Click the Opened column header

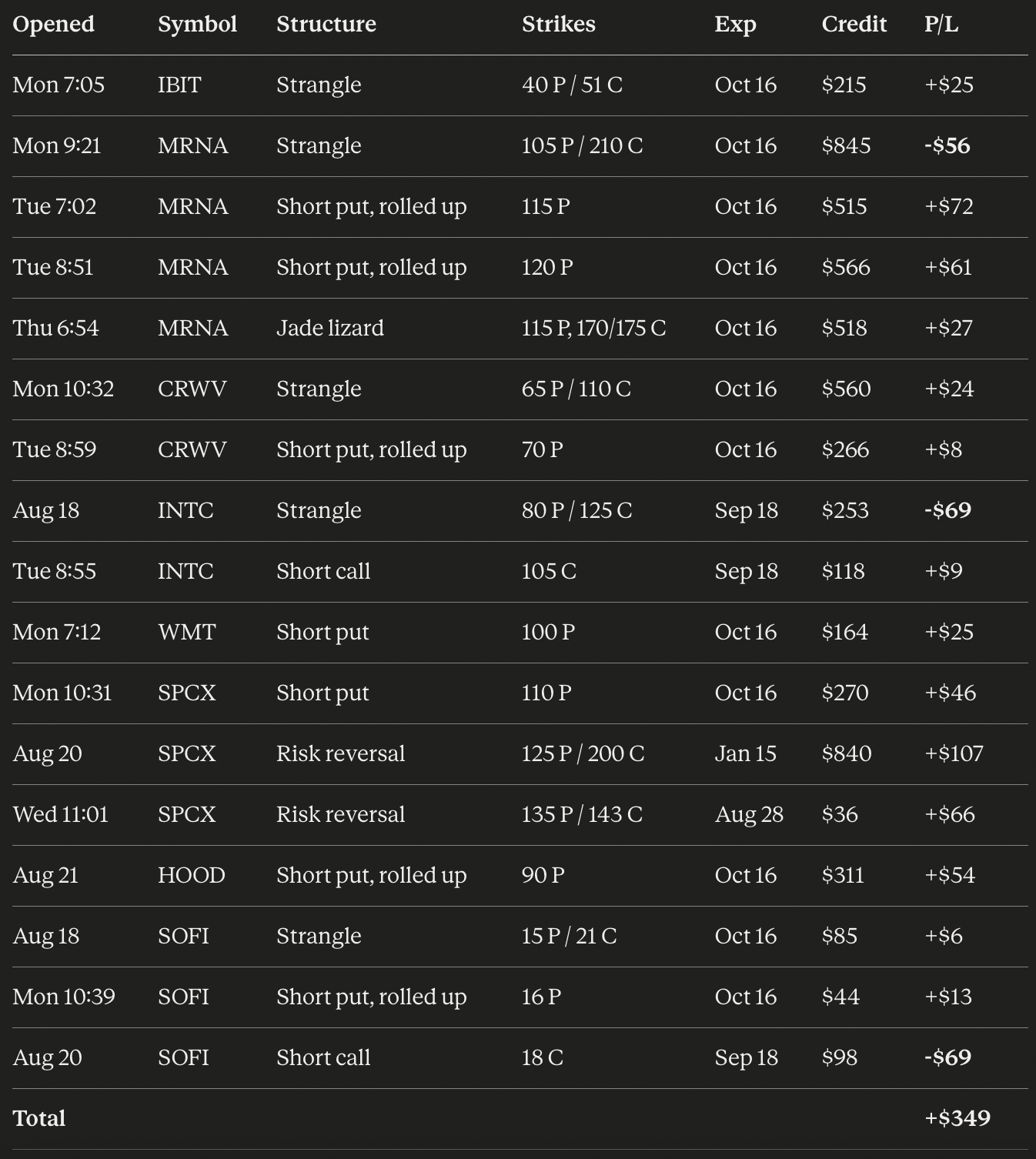coord(54,24)
